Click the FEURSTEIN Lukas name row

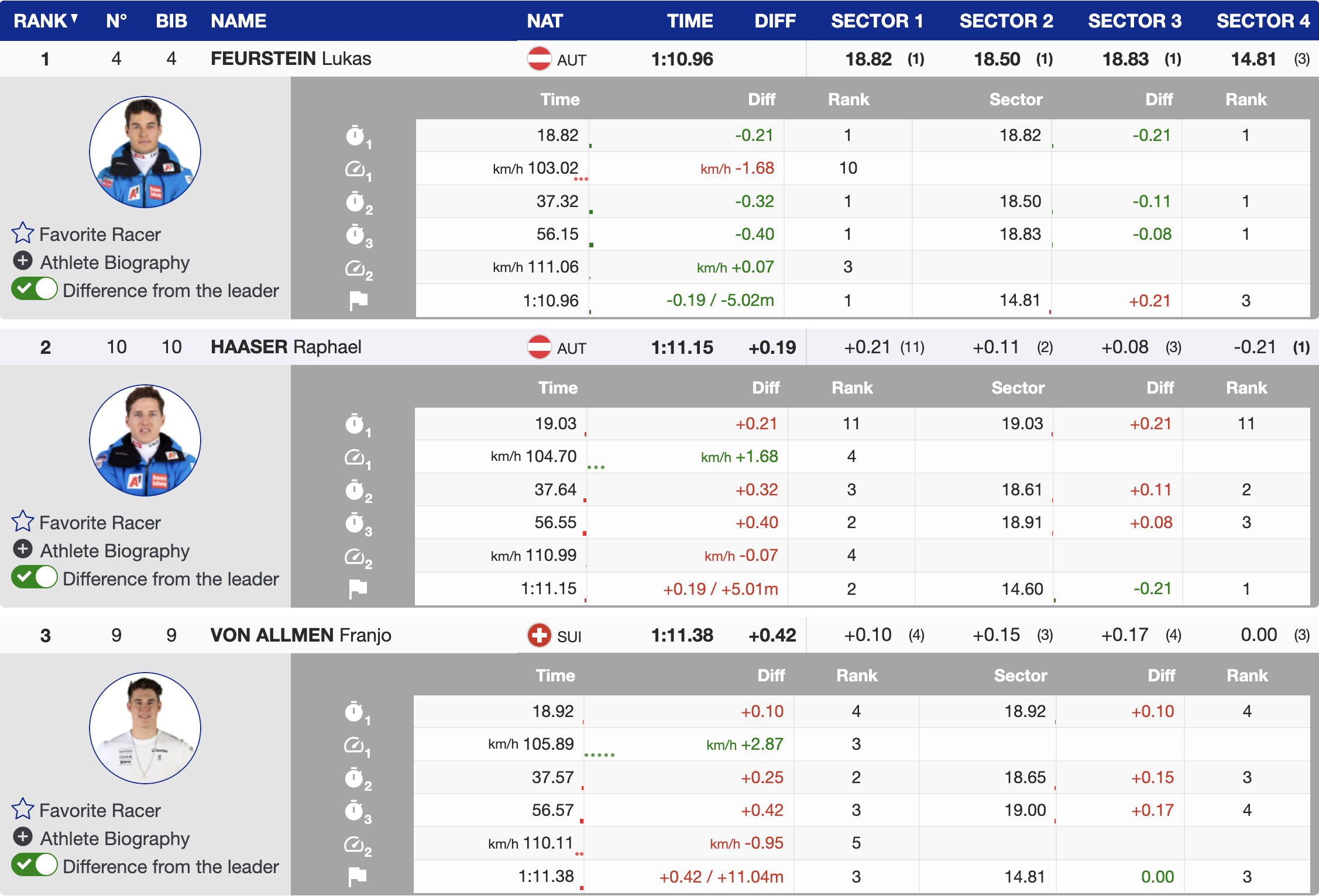click(x=291, y=58)
